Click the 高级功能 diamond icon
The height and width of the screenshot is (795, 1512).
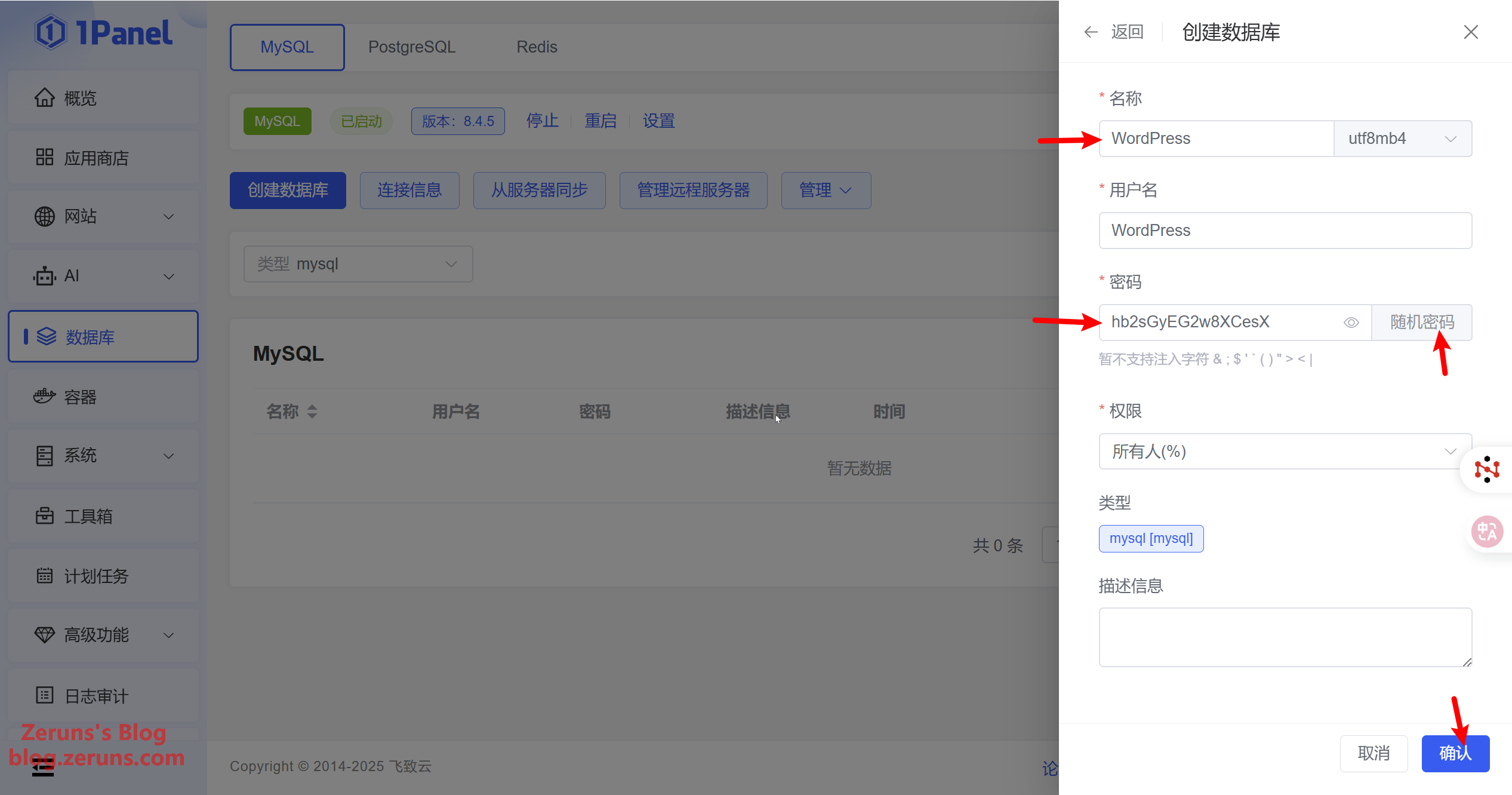pyautogui.click(x=44, y=635)
